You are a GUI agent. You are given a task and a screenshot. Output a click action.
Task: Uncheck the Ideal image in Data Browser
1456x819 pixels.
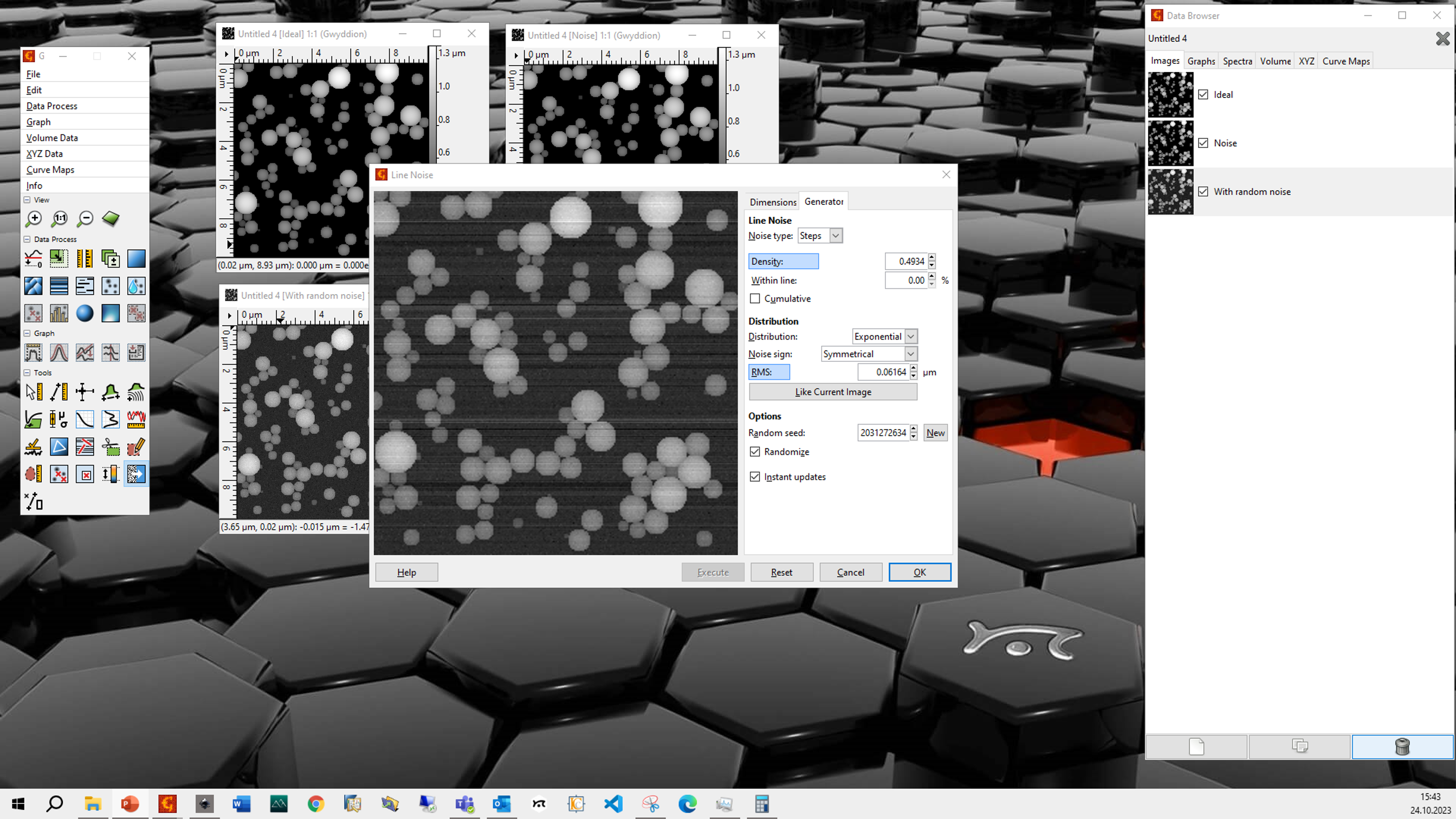[1203, 94]
